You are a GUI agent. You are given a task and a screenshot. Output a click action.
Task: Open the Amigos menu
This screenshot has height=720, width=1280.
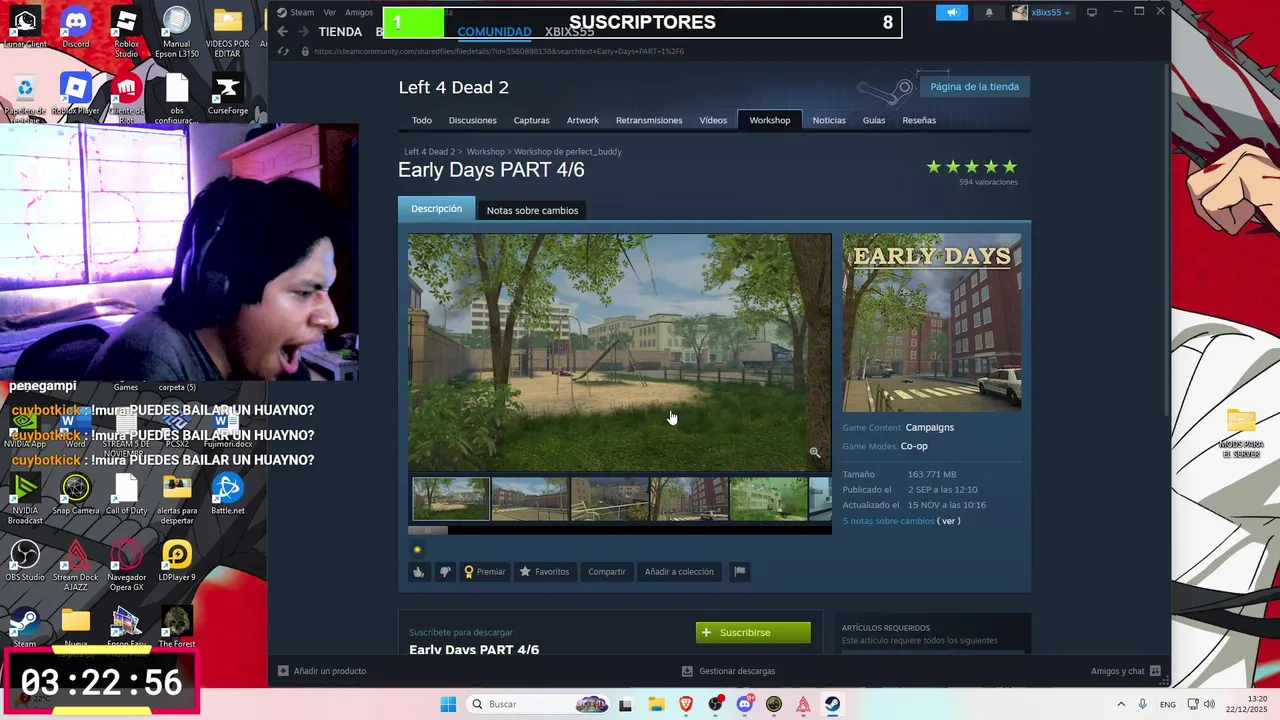pos(359,12)
